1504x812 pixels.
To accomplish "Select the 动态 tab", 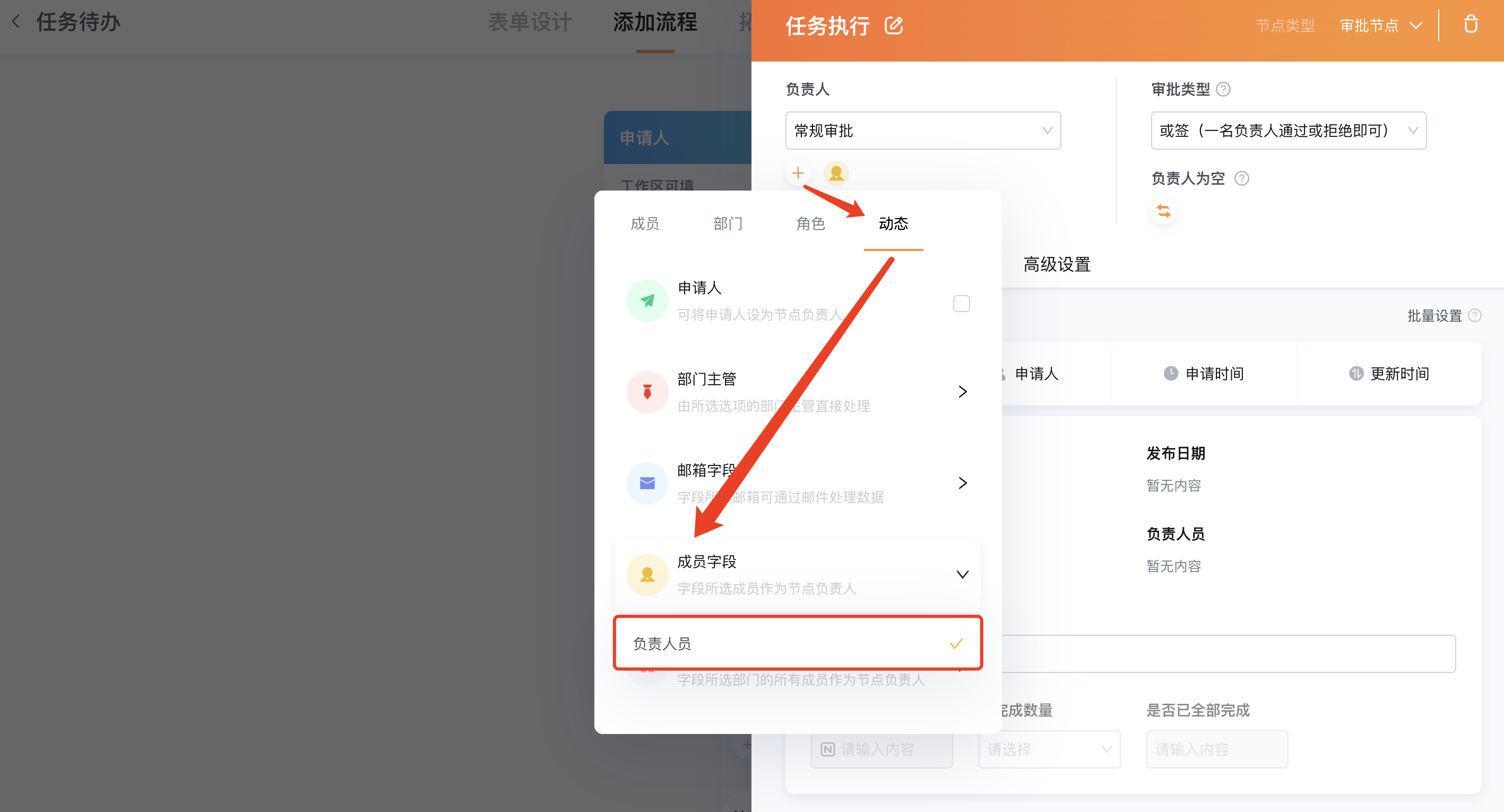I will pos(893,223).
